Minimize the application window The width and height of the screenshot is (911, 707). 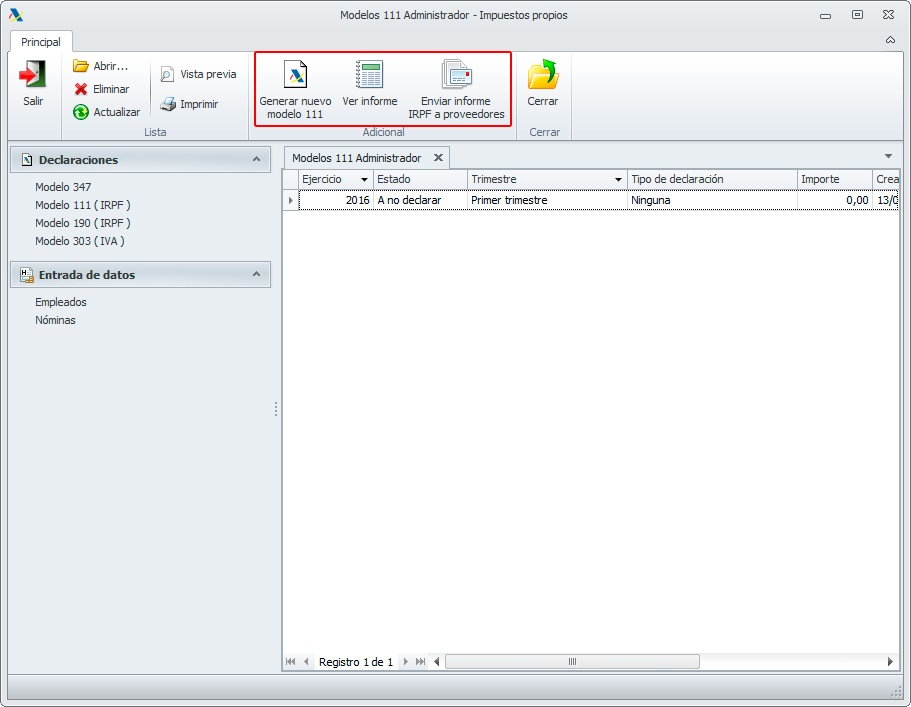point(826,16)
